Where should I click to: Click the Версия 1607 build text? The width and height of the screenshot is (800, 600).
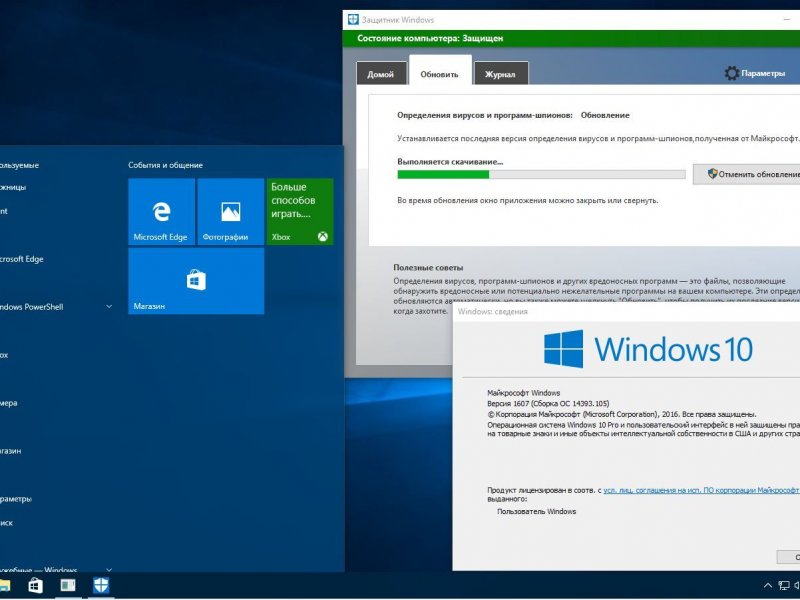coord(548,404)
